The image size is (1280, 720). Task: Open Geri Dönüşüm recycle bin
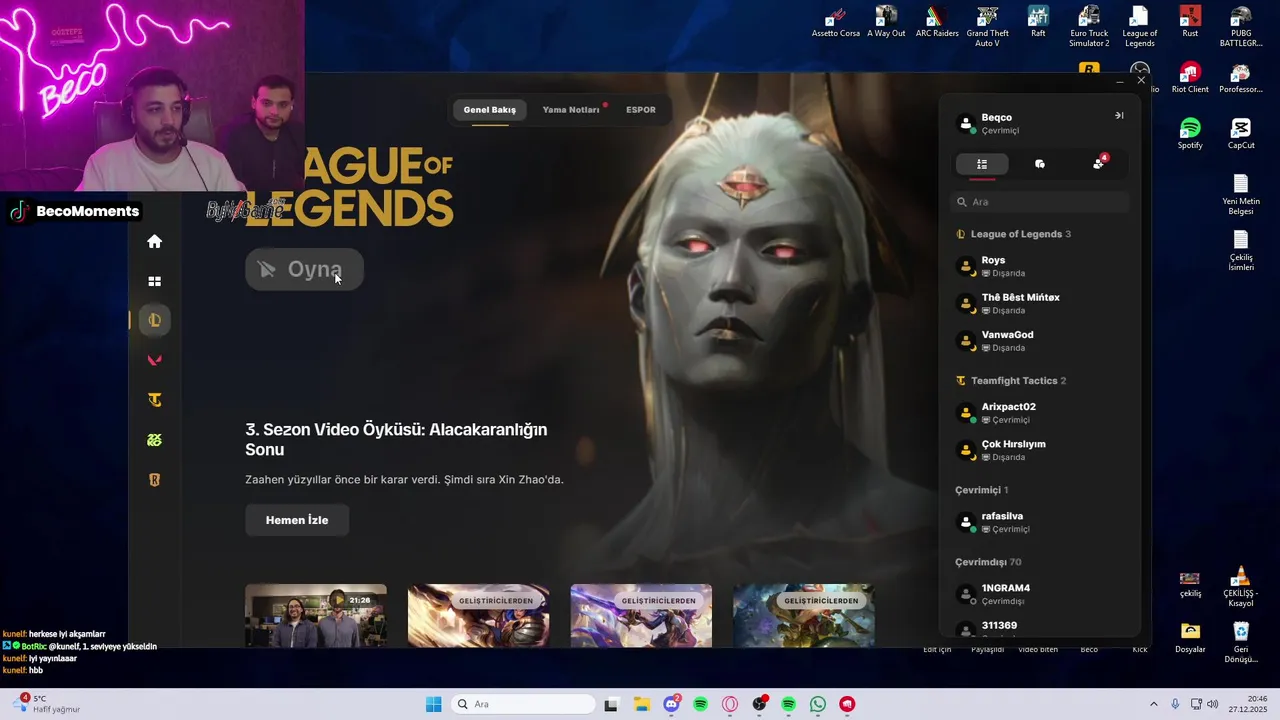[x=1240, y=643]
